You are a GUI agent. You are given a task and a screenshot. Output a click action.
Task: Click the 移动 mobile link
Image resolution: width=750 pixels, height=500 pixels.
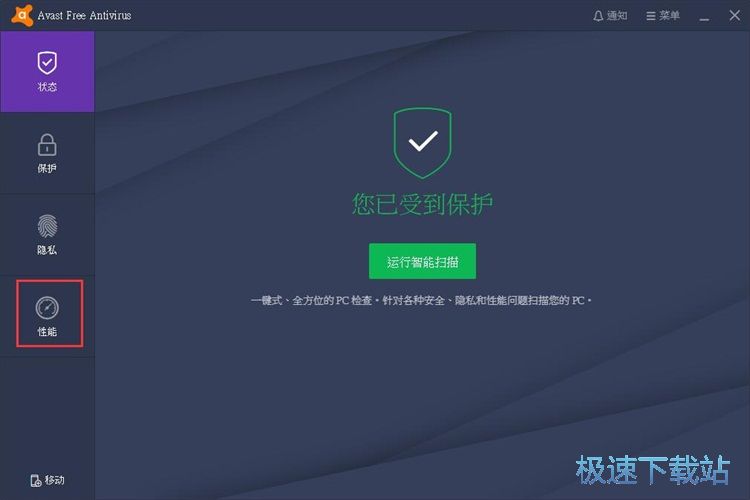point(55,480)
